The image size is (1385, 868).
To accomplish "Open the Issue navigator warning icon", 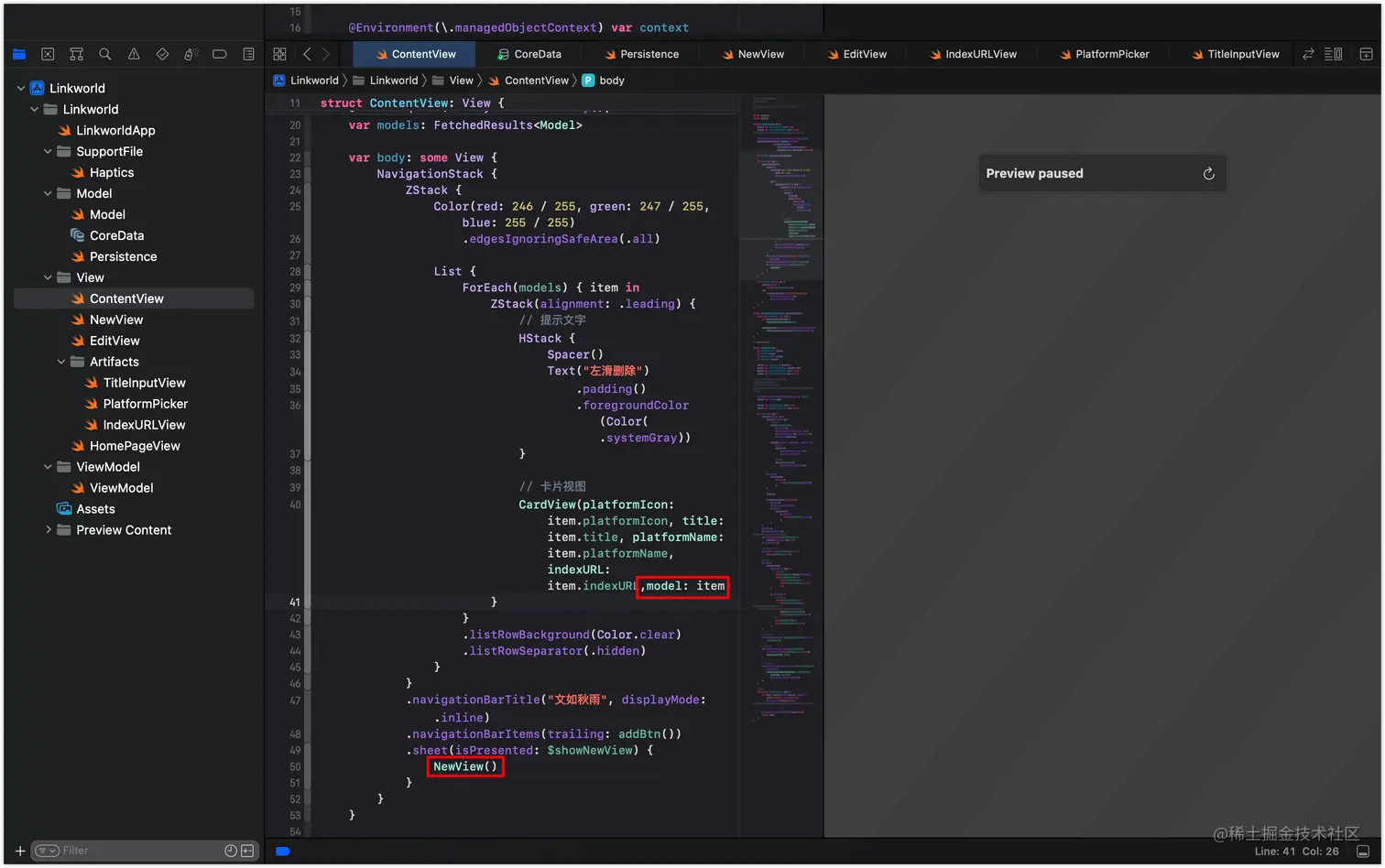I will pyautogui.click(x=134, y=55).
